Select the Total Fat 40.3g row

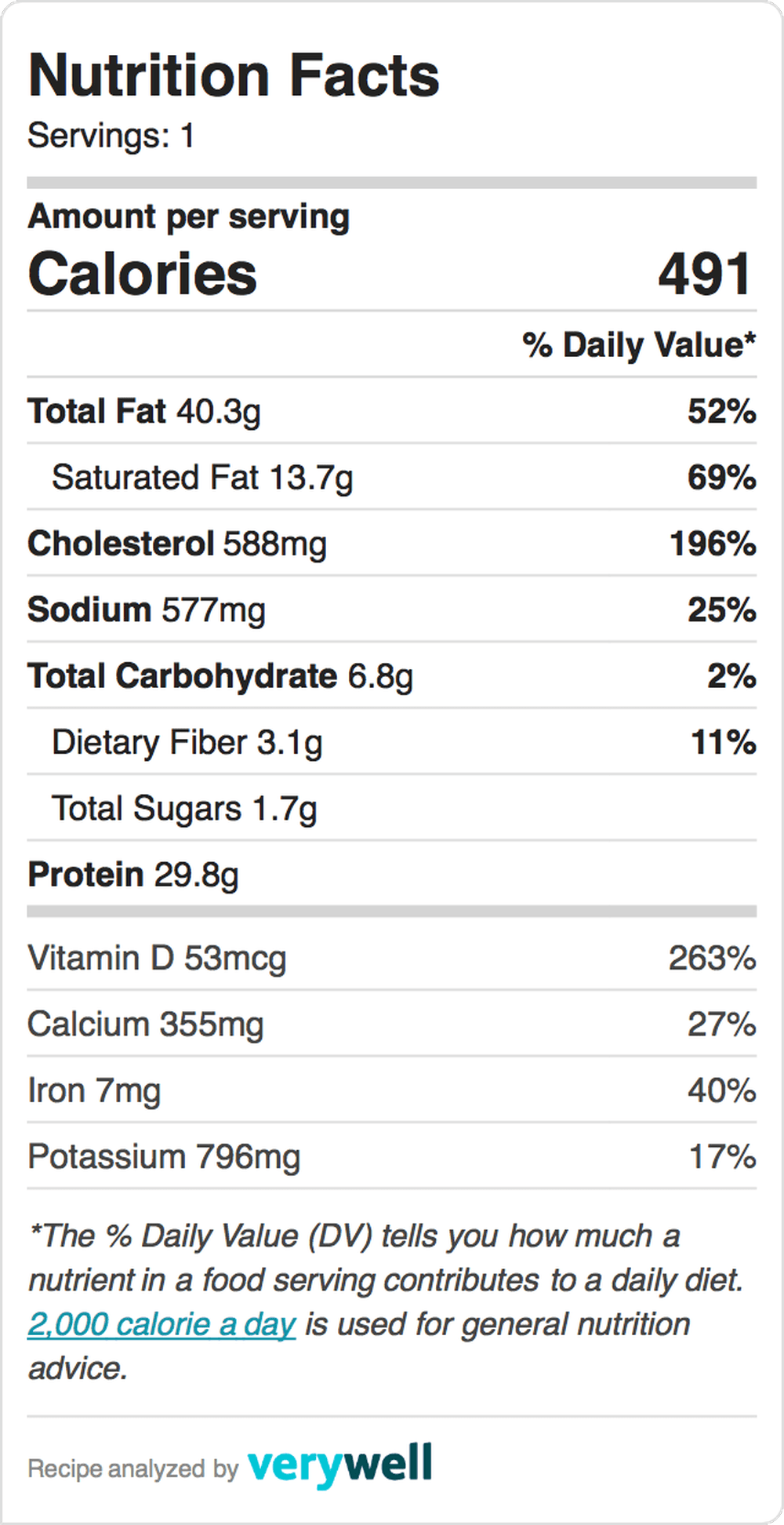(x=392, y=411)
